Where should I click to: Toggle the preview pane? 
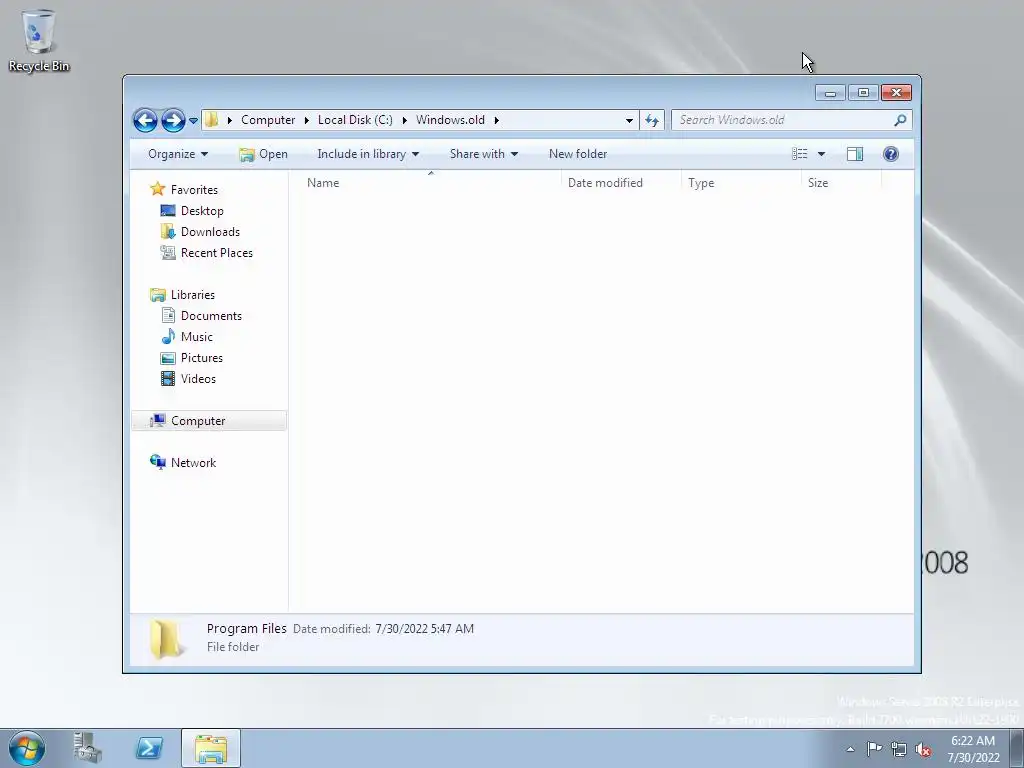click(x=855, y=154)
